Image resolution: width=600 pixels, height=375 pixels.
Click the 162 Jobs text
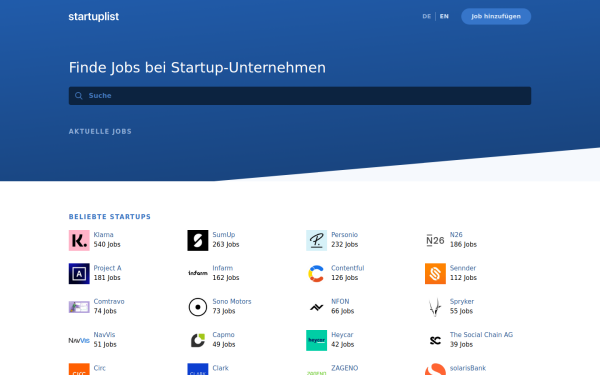click(x=226, y=277)
